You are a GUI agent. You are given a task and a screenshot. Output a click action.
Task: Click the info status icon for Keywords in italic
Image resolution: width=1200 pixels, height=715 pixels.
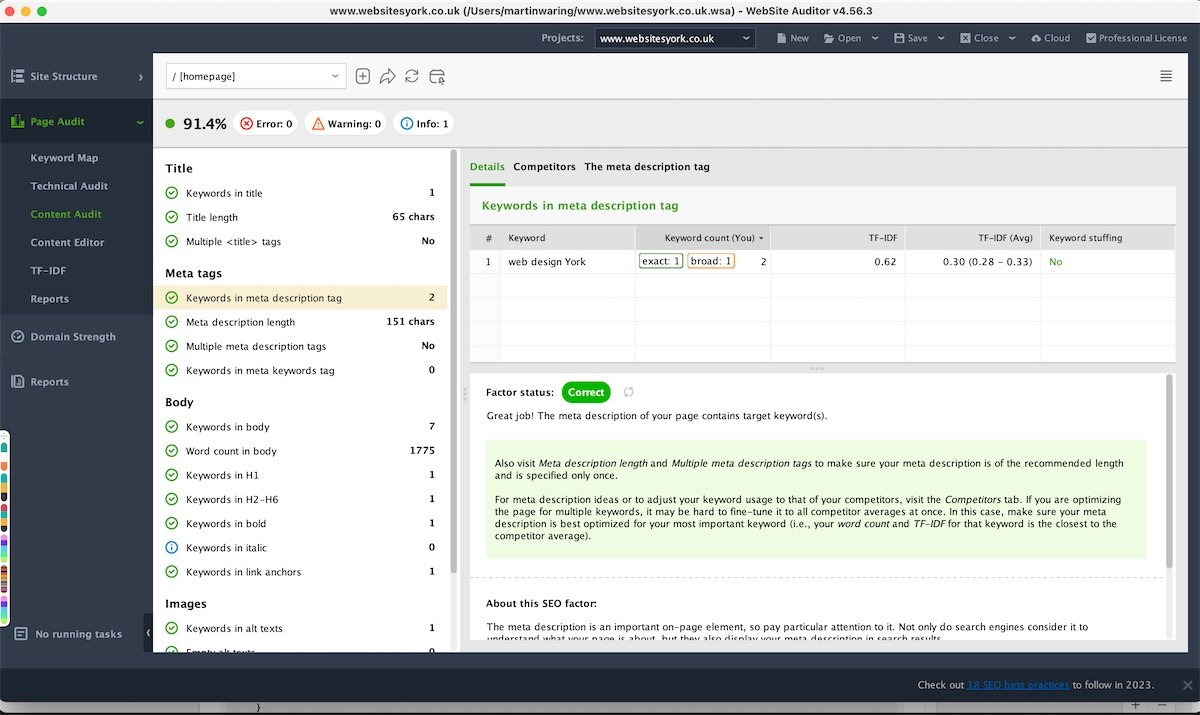[x=172, y=548]
